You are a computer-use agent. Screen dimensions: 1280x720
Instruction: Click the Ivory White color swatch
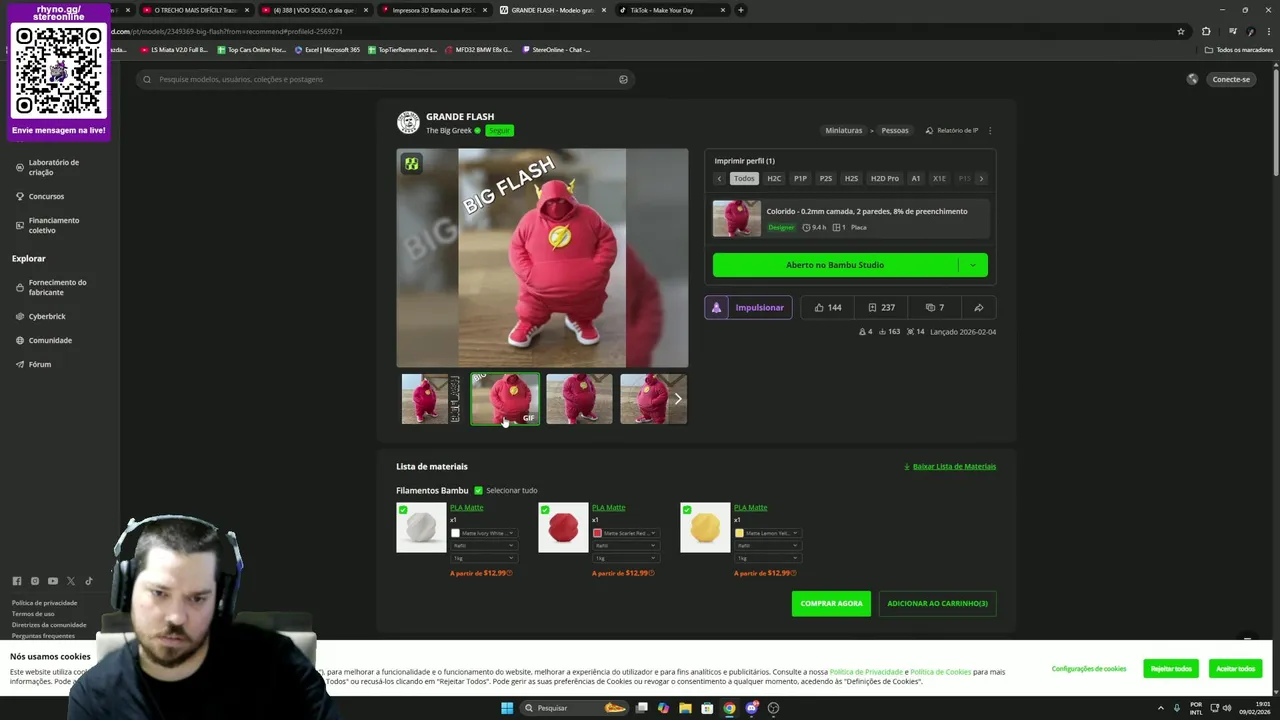coord(456,533)
